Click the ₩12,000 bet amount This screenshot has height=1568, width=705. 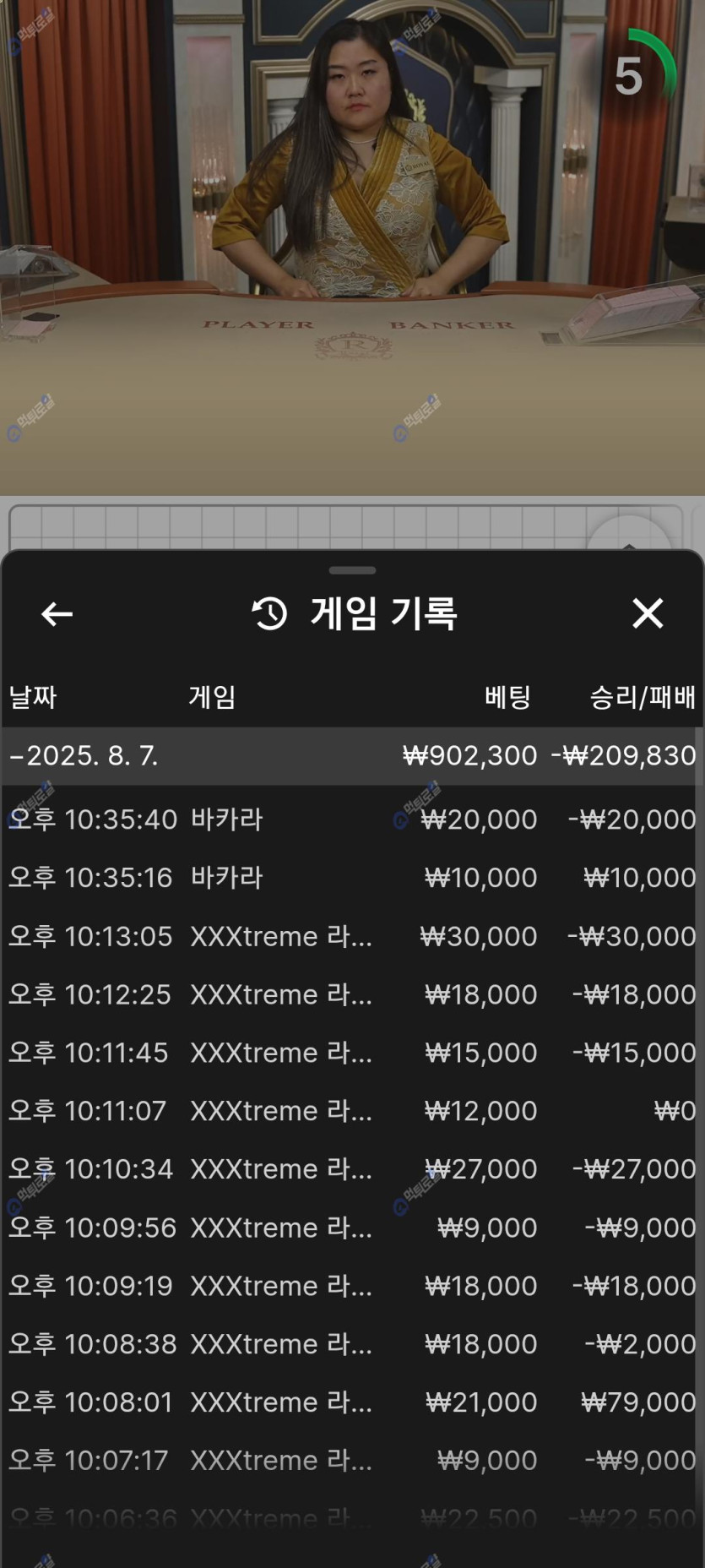pyautogui.click(x=481, y=1110)
